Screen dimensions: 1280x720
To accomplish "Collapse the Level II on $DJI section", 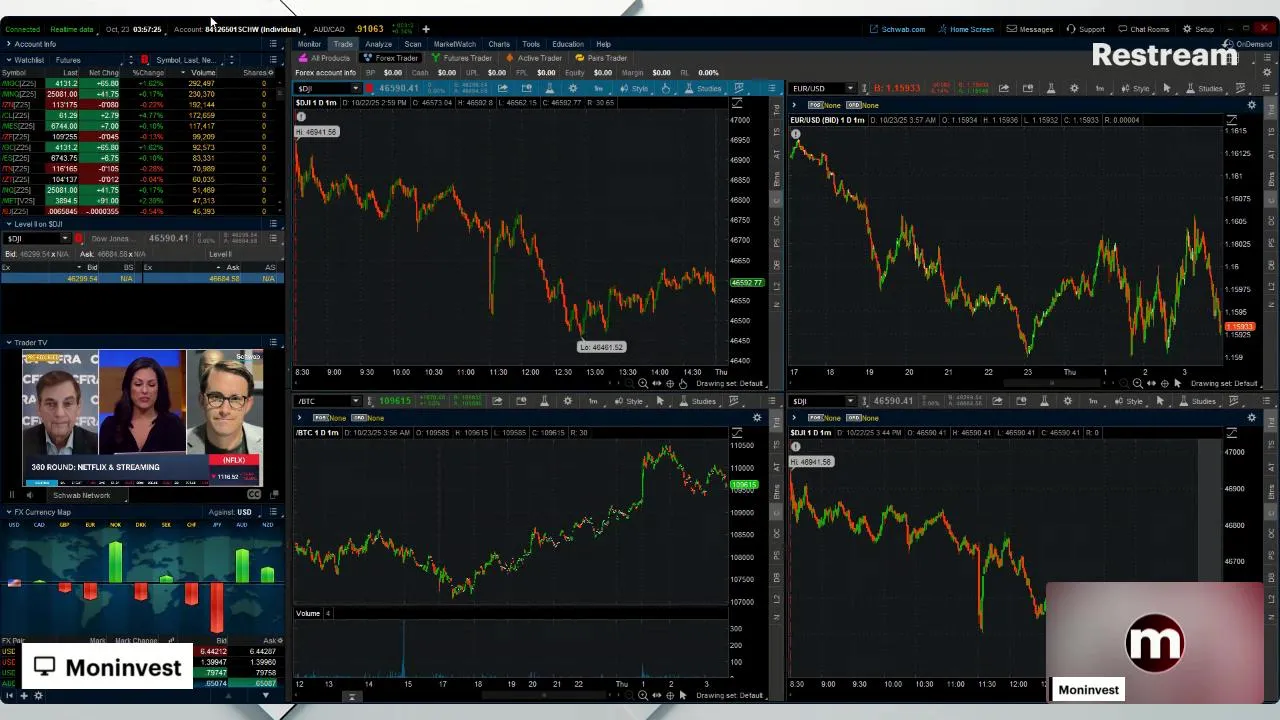I will (x=9, y=224).
